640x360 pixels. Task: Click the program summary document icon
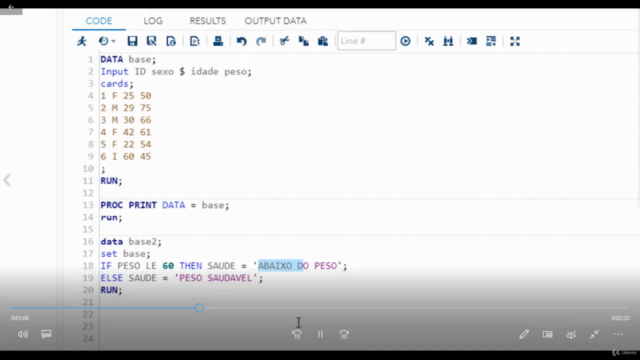pyautogui.click(x=171, y=41)
